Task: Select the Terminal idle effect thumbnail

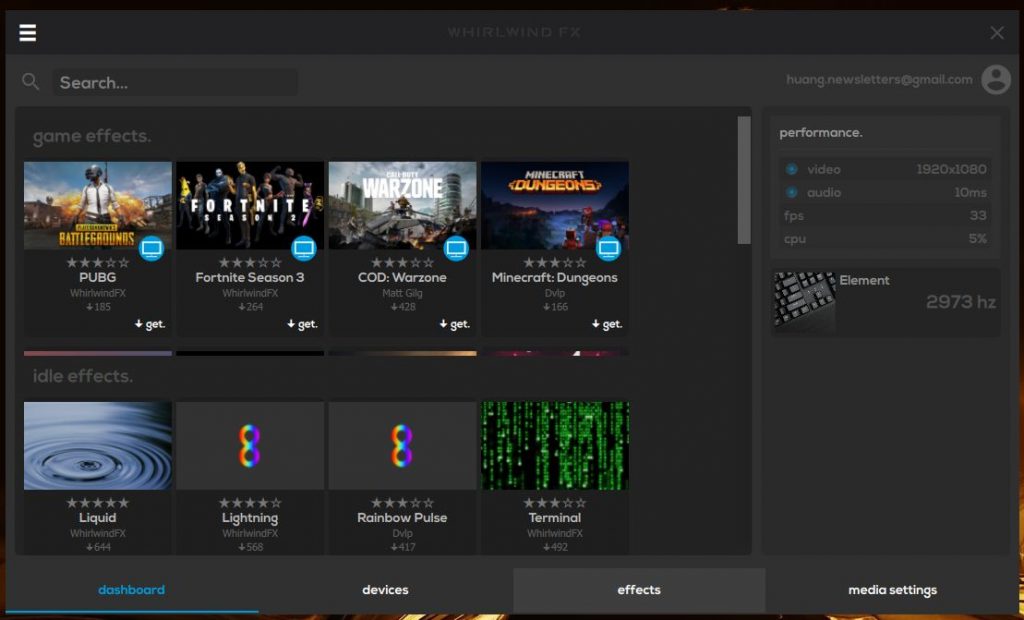Action: click(x=555, y=446)
